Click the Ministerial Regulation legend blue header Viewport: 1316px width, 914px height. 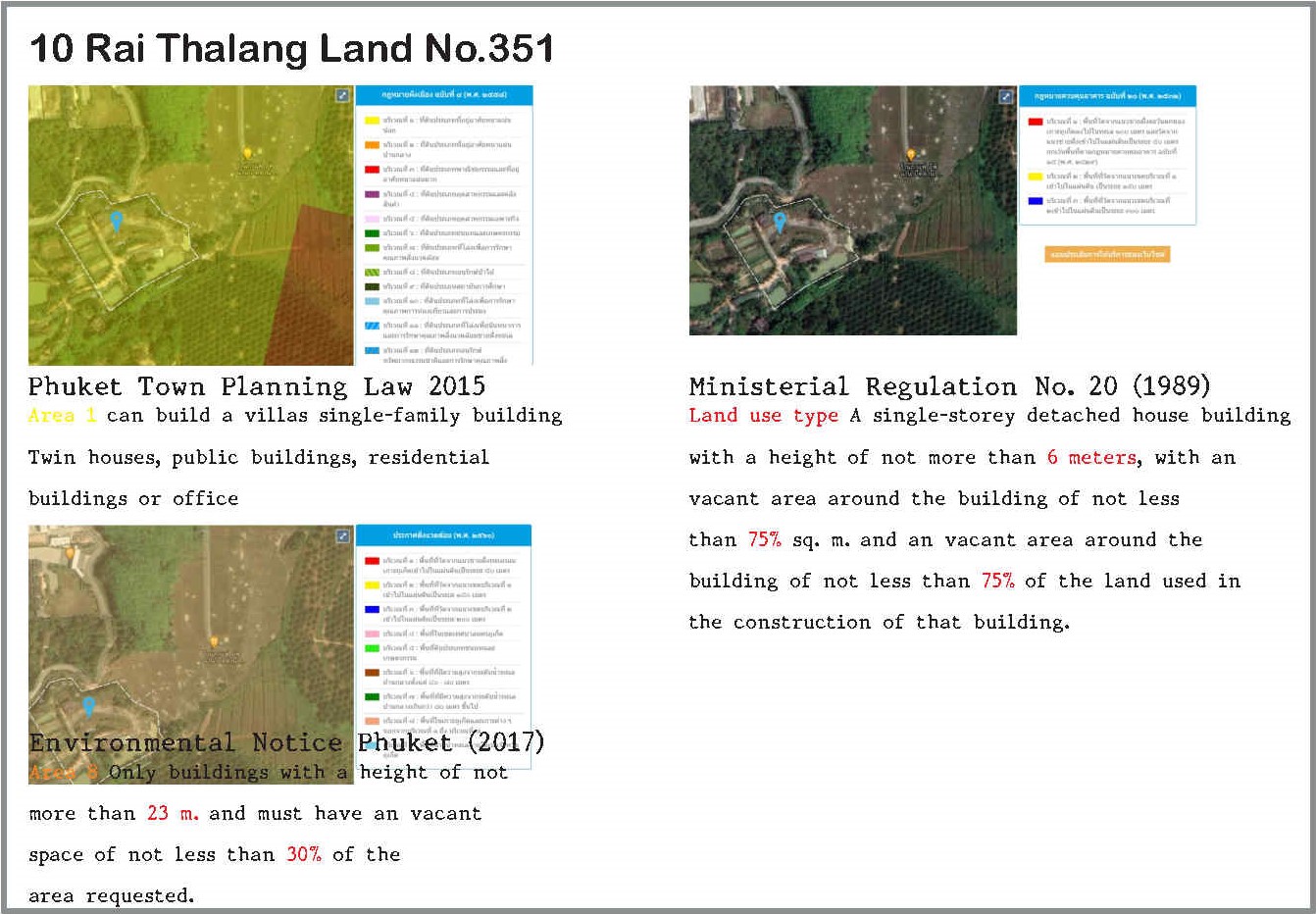[1107, 96]
